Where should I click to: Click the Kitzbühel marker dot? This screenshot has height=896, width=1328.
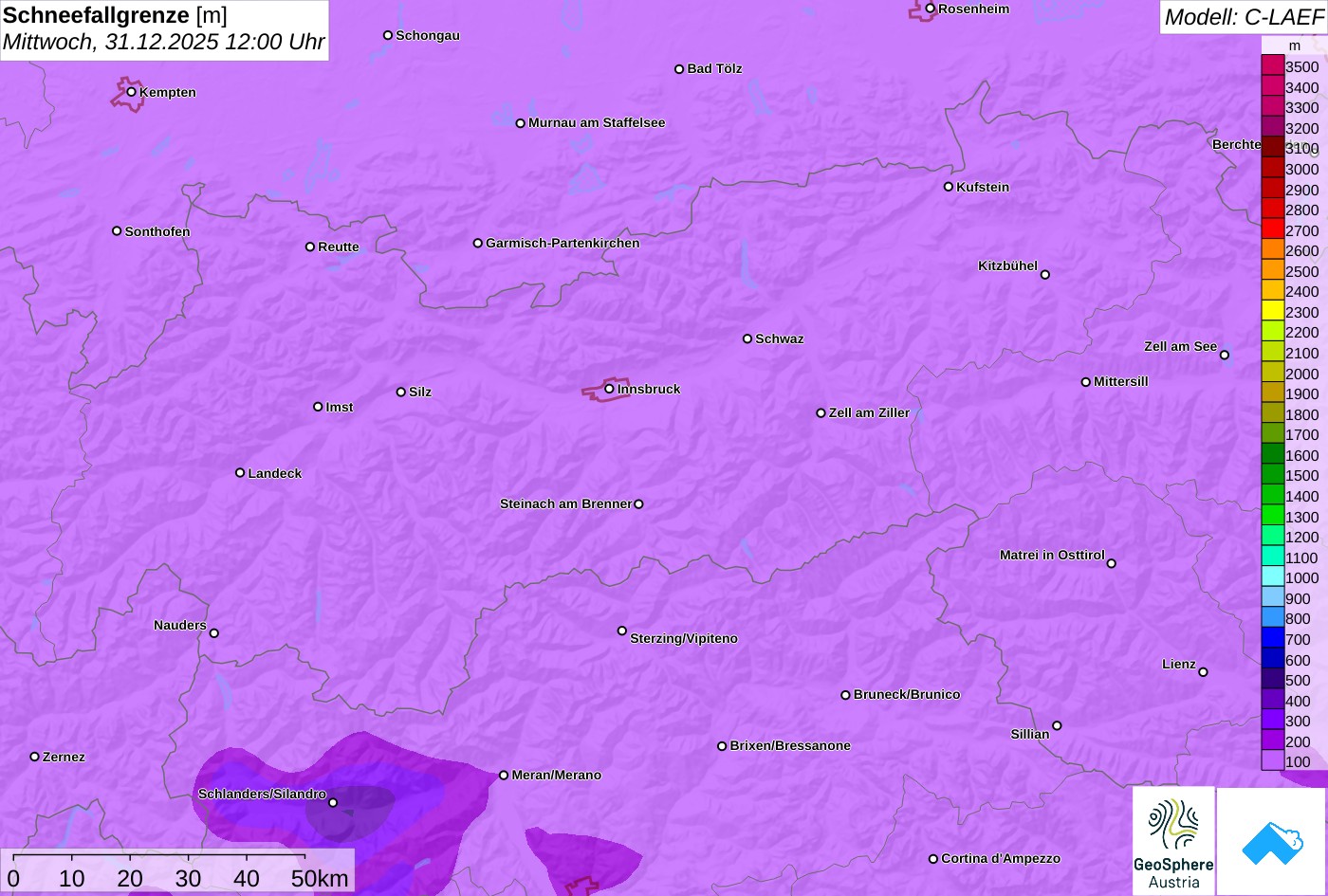[x=1044, y=275]
